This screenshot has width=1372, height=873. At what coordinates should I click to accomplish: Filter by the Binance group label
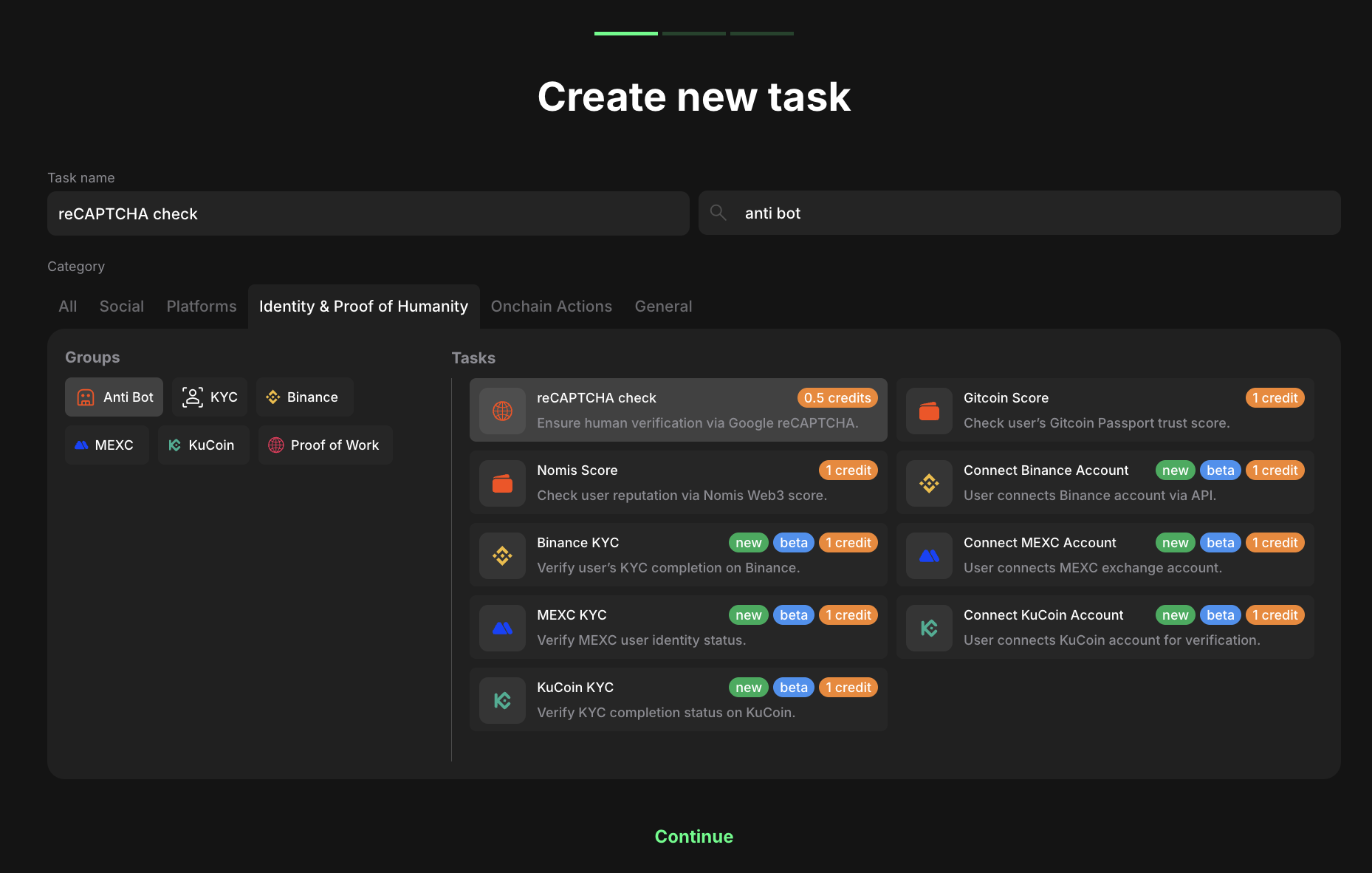pos(312,397)
